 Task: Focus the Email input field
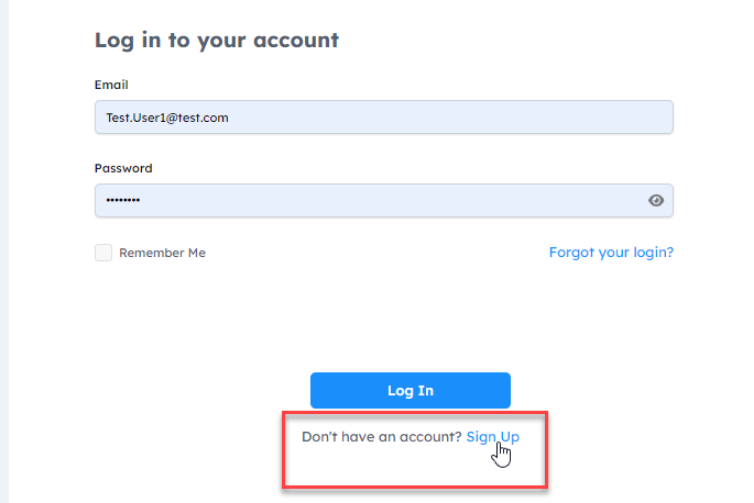click(x=383, y=117)
